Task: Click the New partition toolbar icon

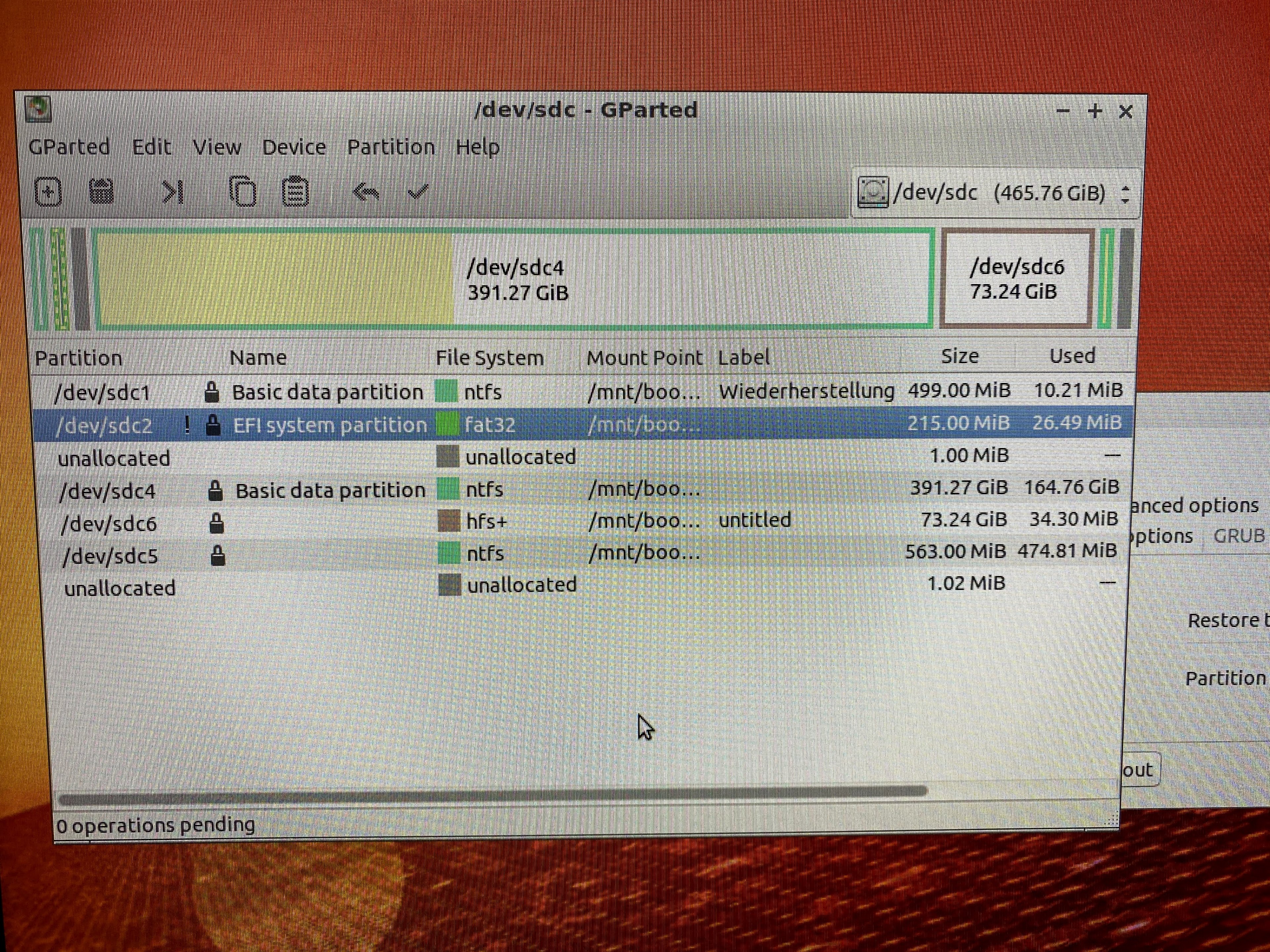Action: [48, 192]
